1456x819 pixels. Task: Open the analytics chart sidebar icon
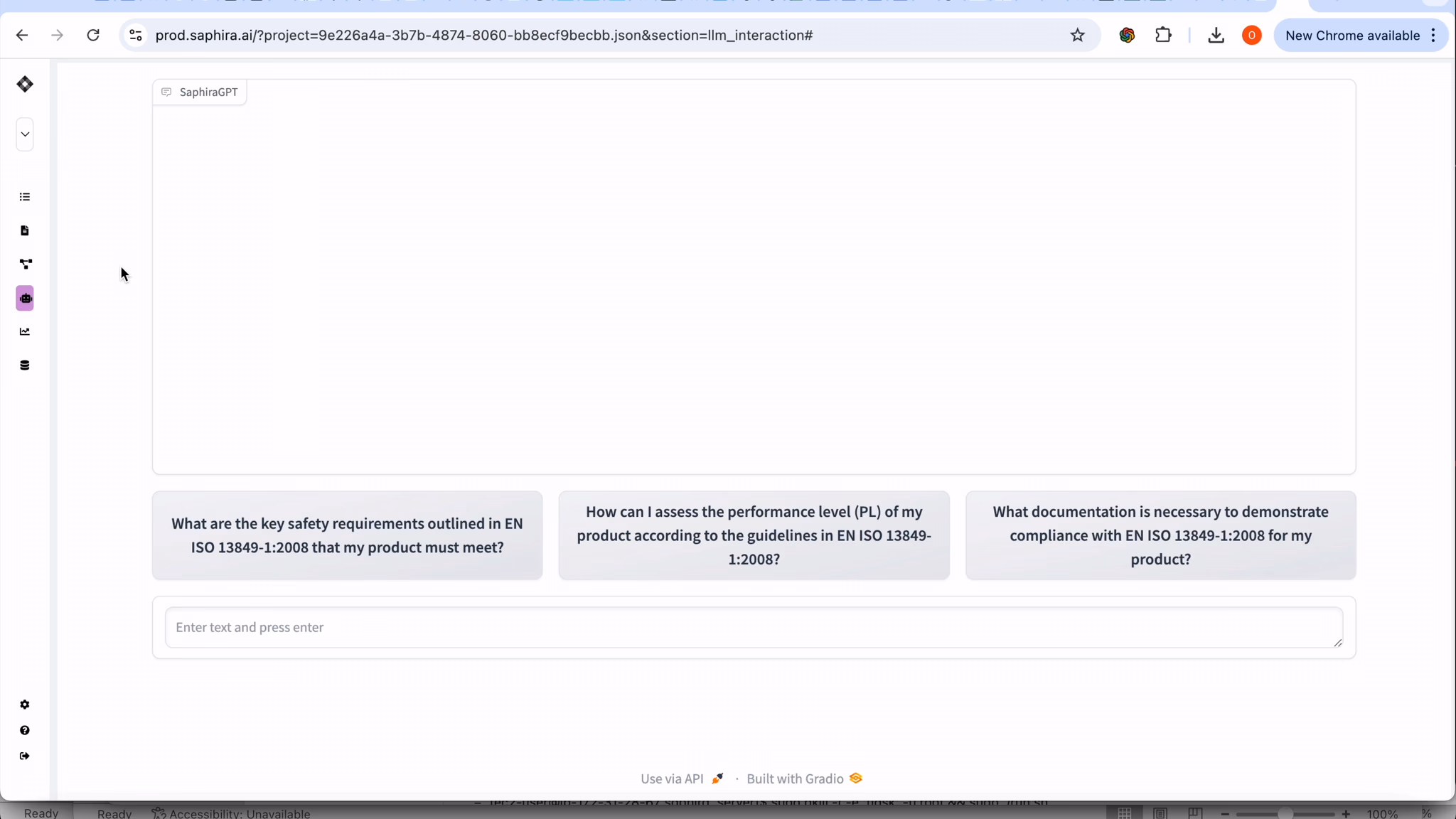click(x=25, y=331)
